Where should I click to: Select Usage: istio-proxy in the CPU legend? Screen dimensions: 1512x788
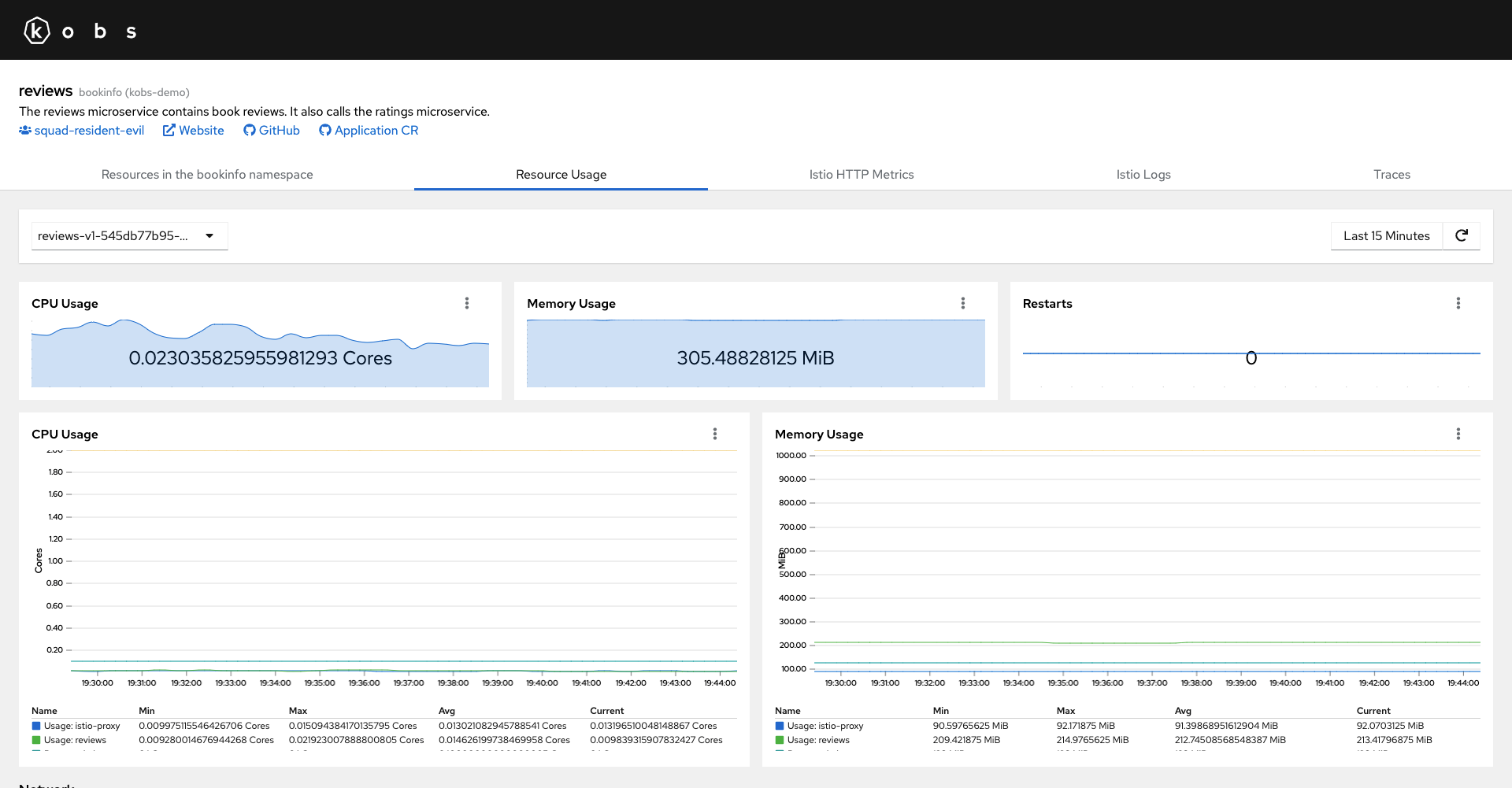[x=82, y=726]
